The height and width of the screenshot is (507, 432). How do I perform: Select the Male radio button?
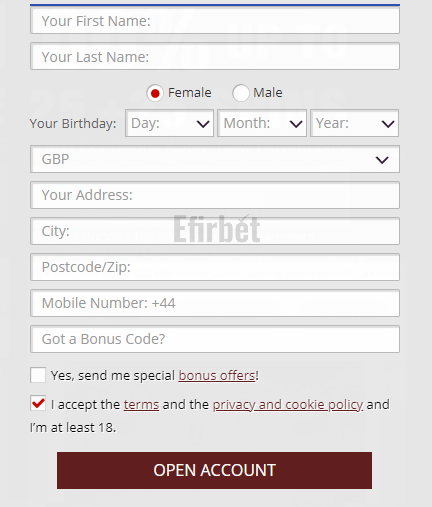coord(241,93)
